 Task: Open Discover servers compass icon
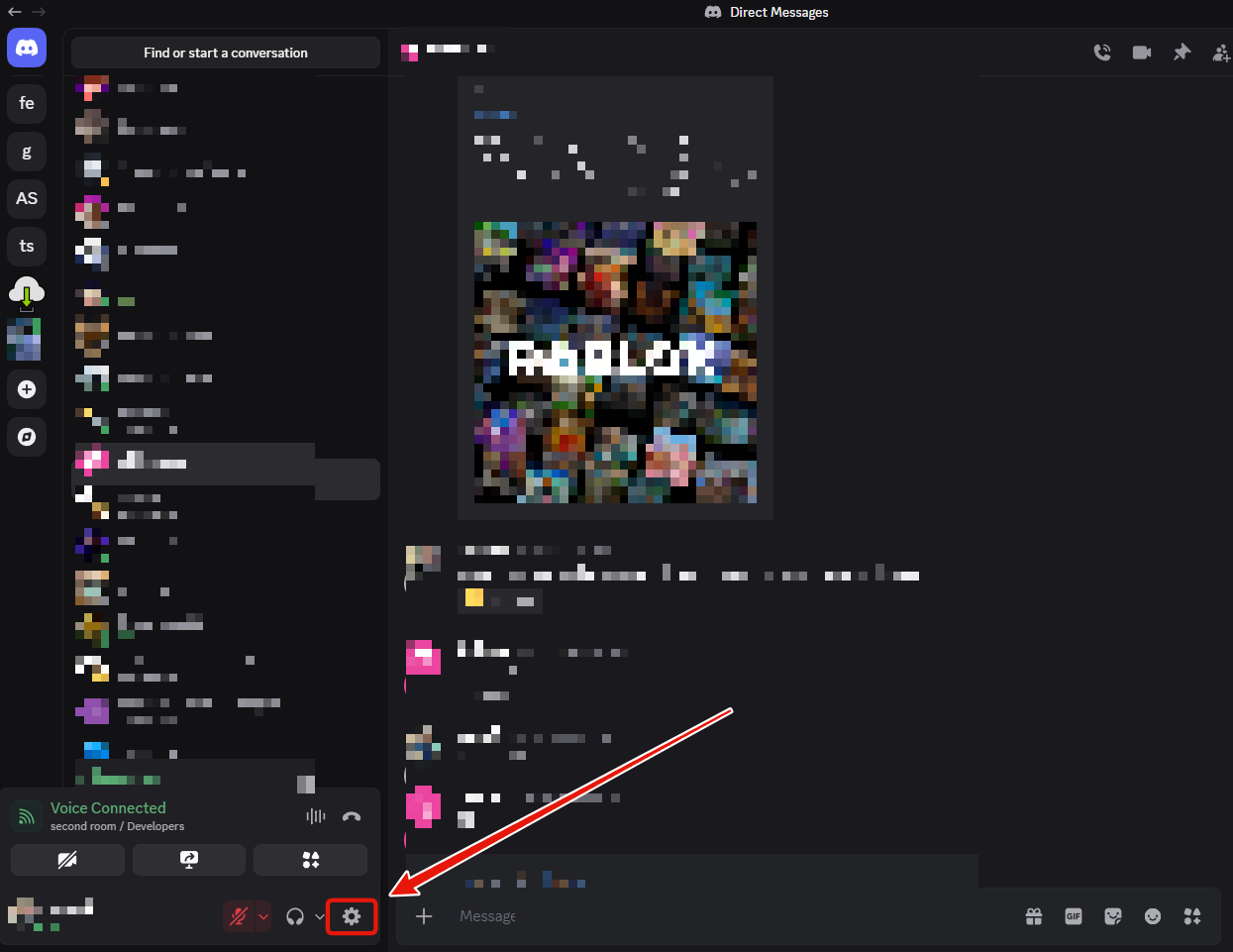[27, 437]
